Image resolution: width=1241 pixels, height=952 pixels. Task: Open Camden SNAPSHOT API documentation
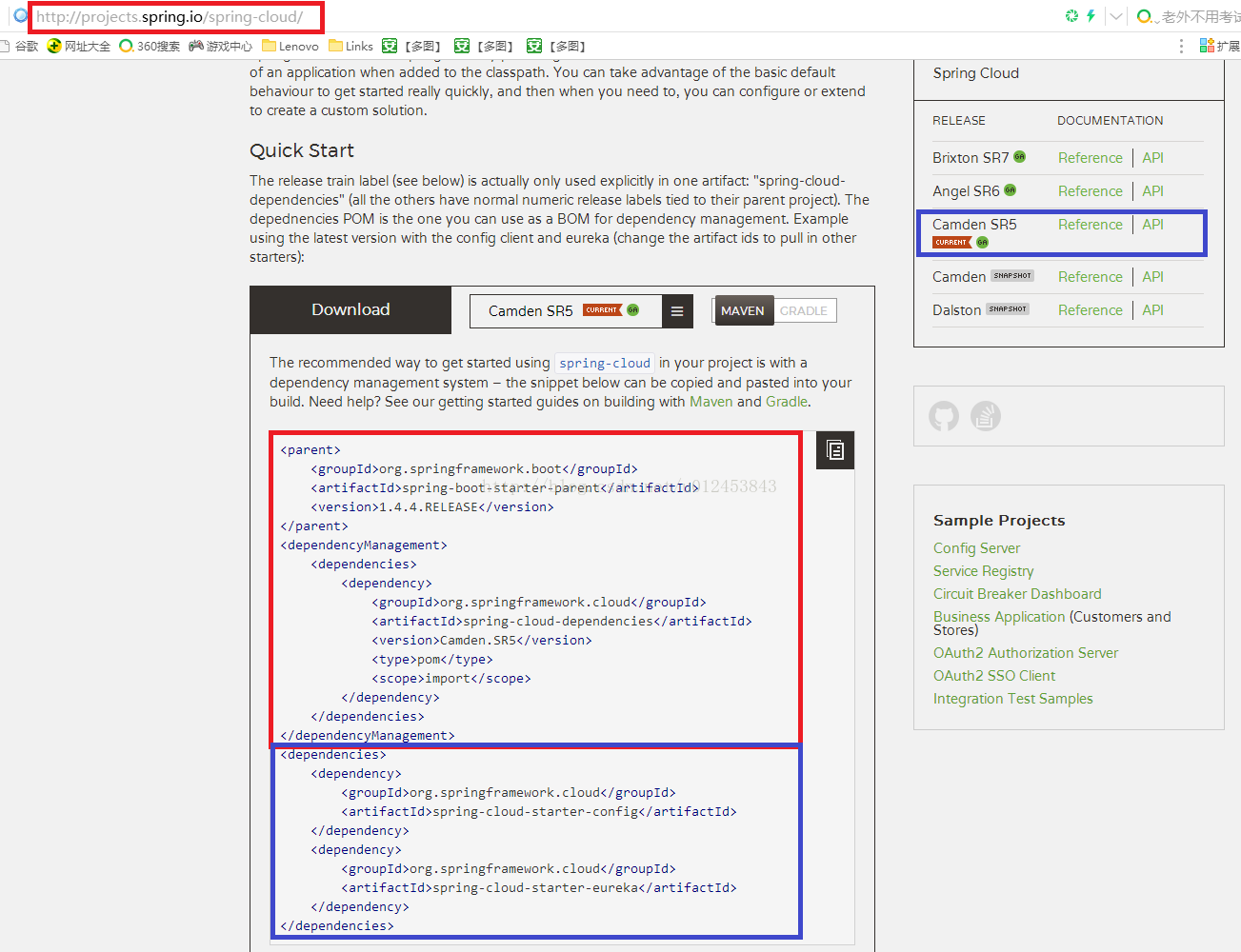coord(1153,277)
